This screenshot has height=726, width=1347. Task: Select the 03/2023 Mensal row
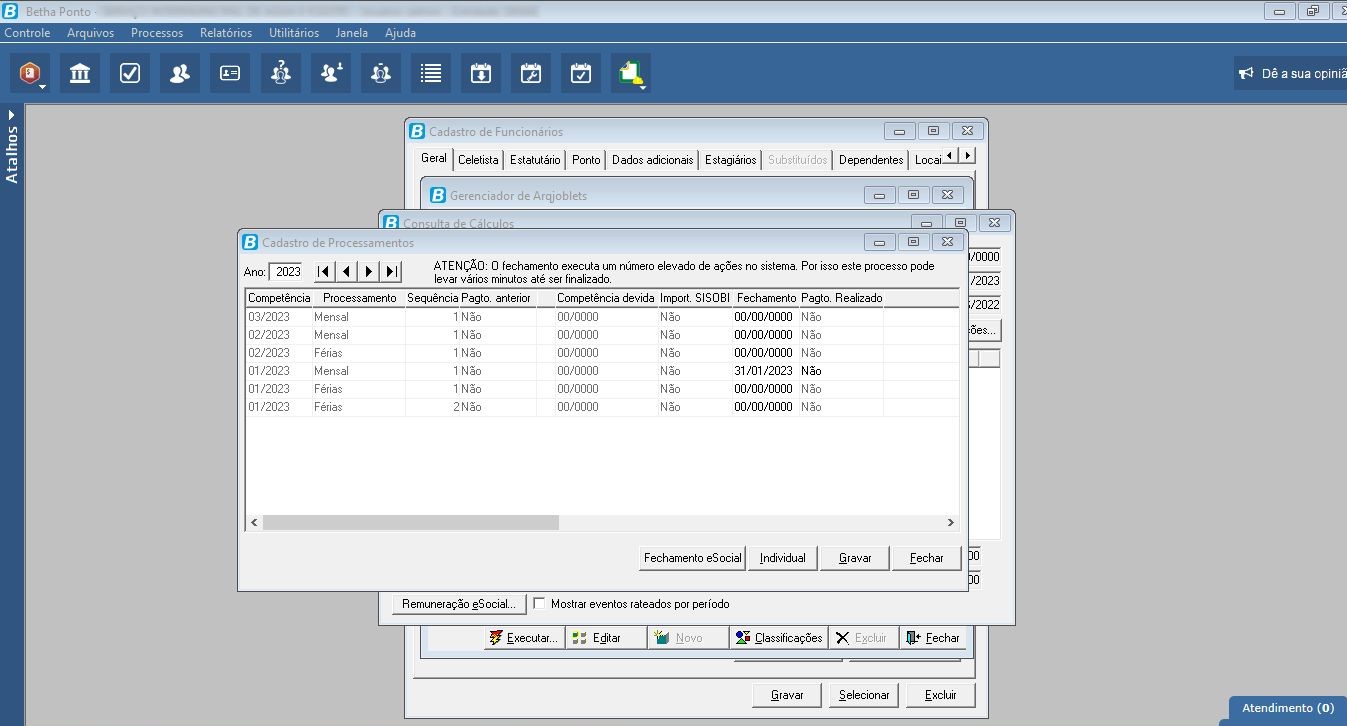click(x=602, y=317)
